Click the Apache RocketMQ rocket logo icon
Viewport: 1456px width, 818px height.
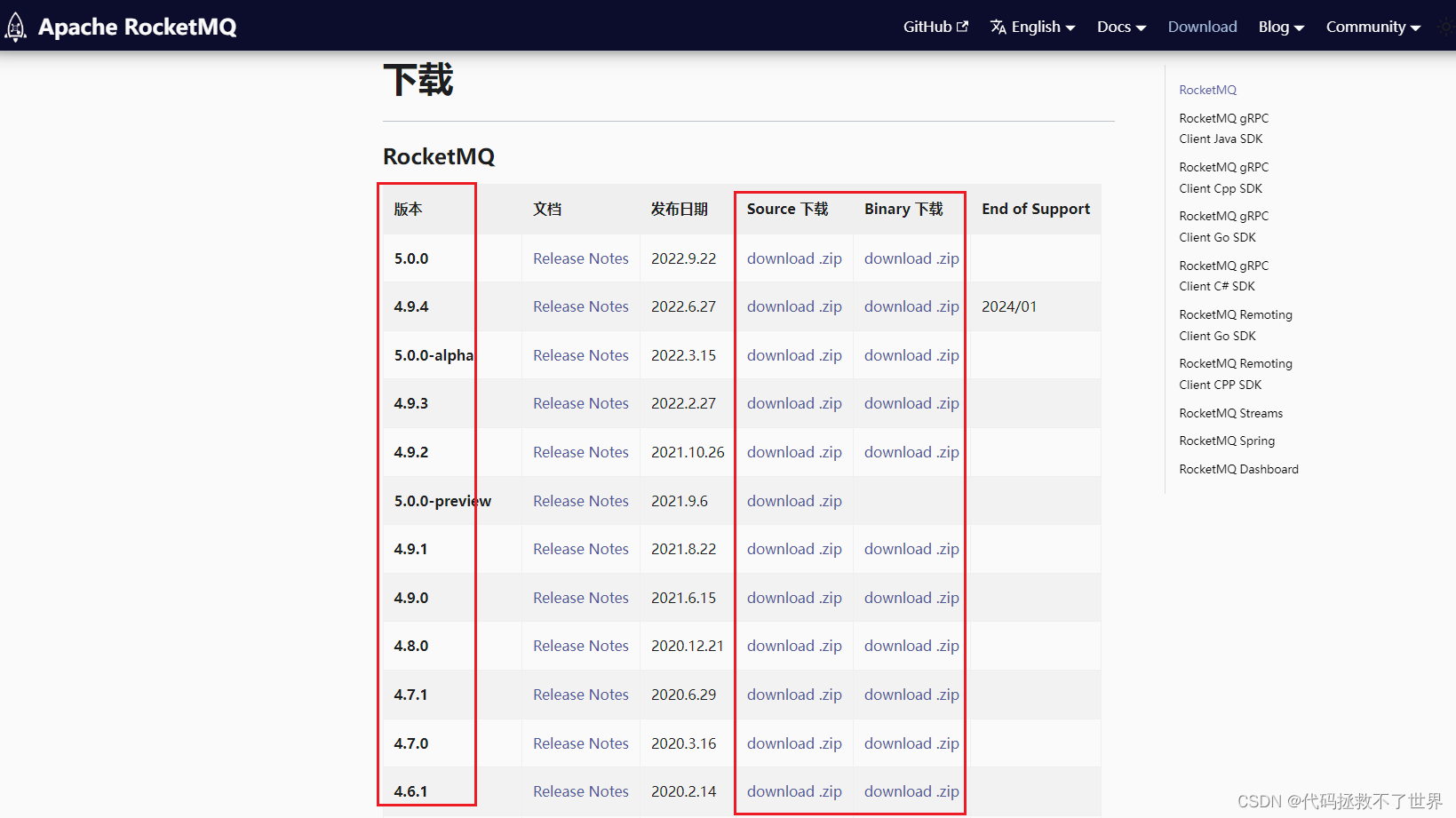pos(16,27)
